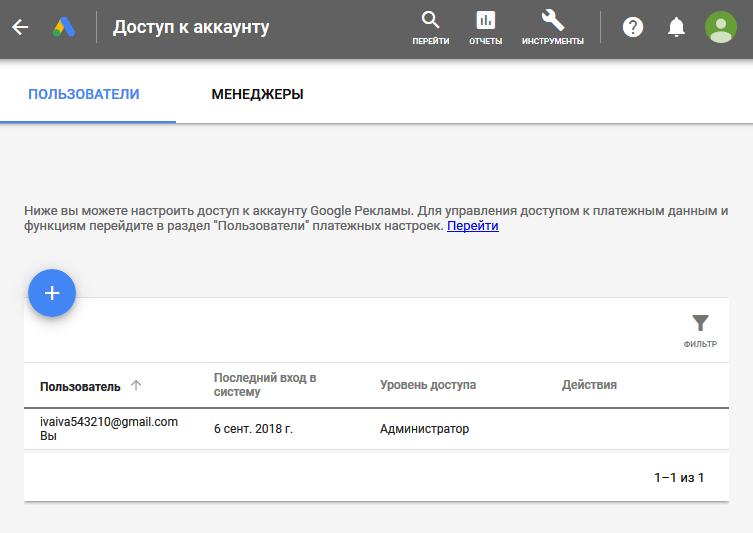Viewport: 753px width, 533px height.
Task: Show notifications bell
Action: 676,27
